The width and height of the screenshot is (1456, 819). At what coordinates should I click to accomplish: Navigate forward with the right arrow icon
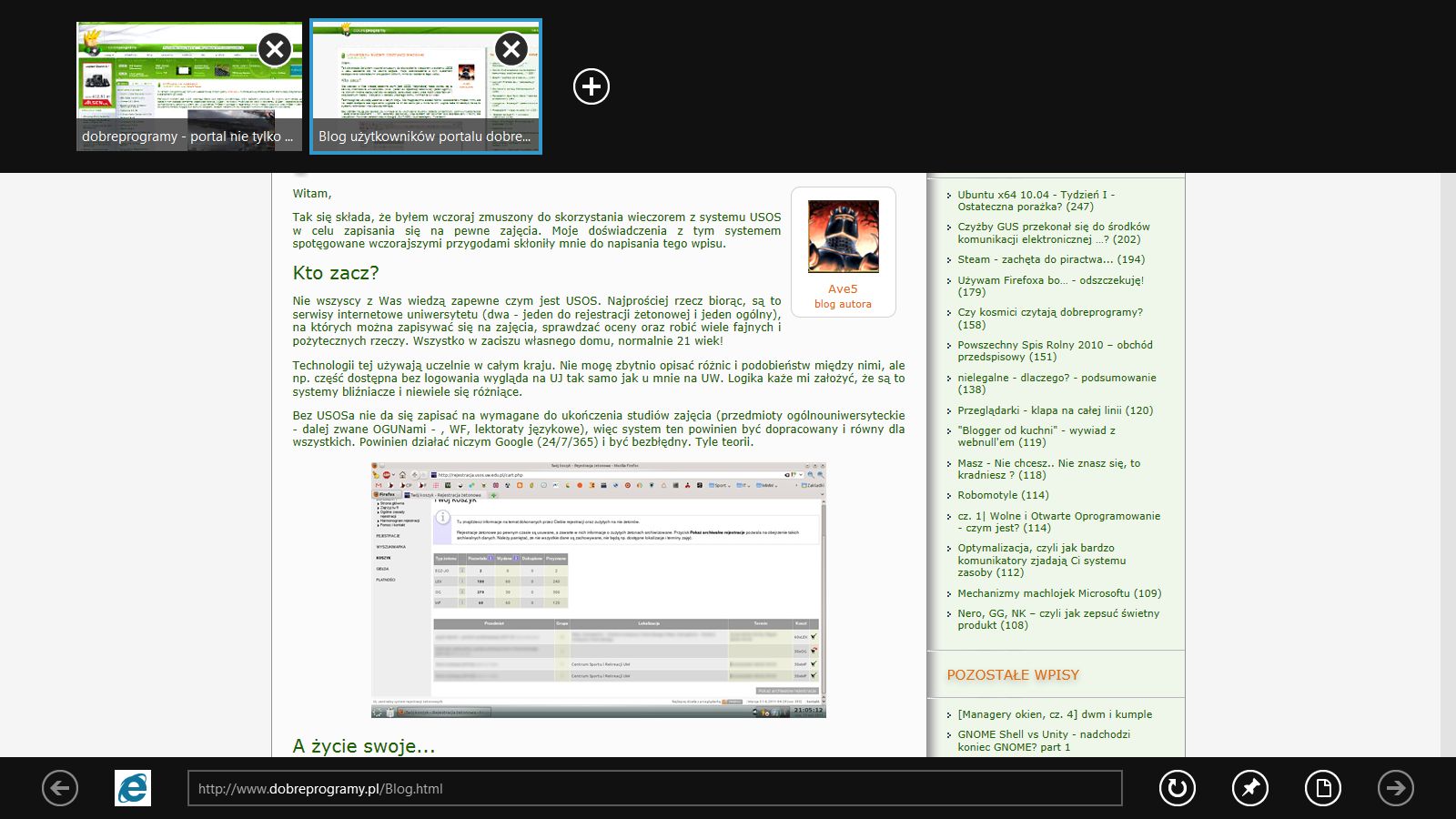(x=1396, y=788)
